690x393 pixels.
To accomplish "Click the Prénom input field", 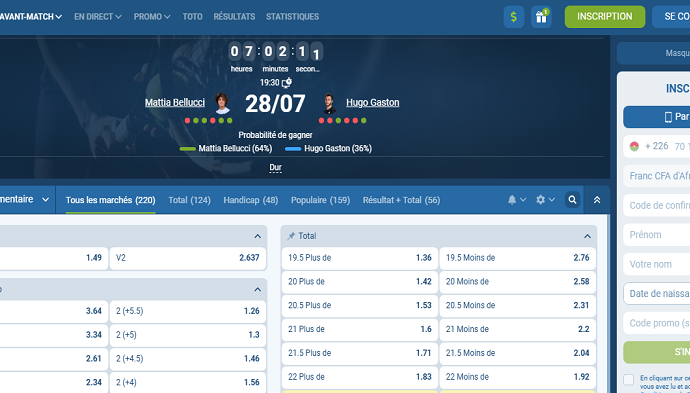I will click(x=657, y=235).
